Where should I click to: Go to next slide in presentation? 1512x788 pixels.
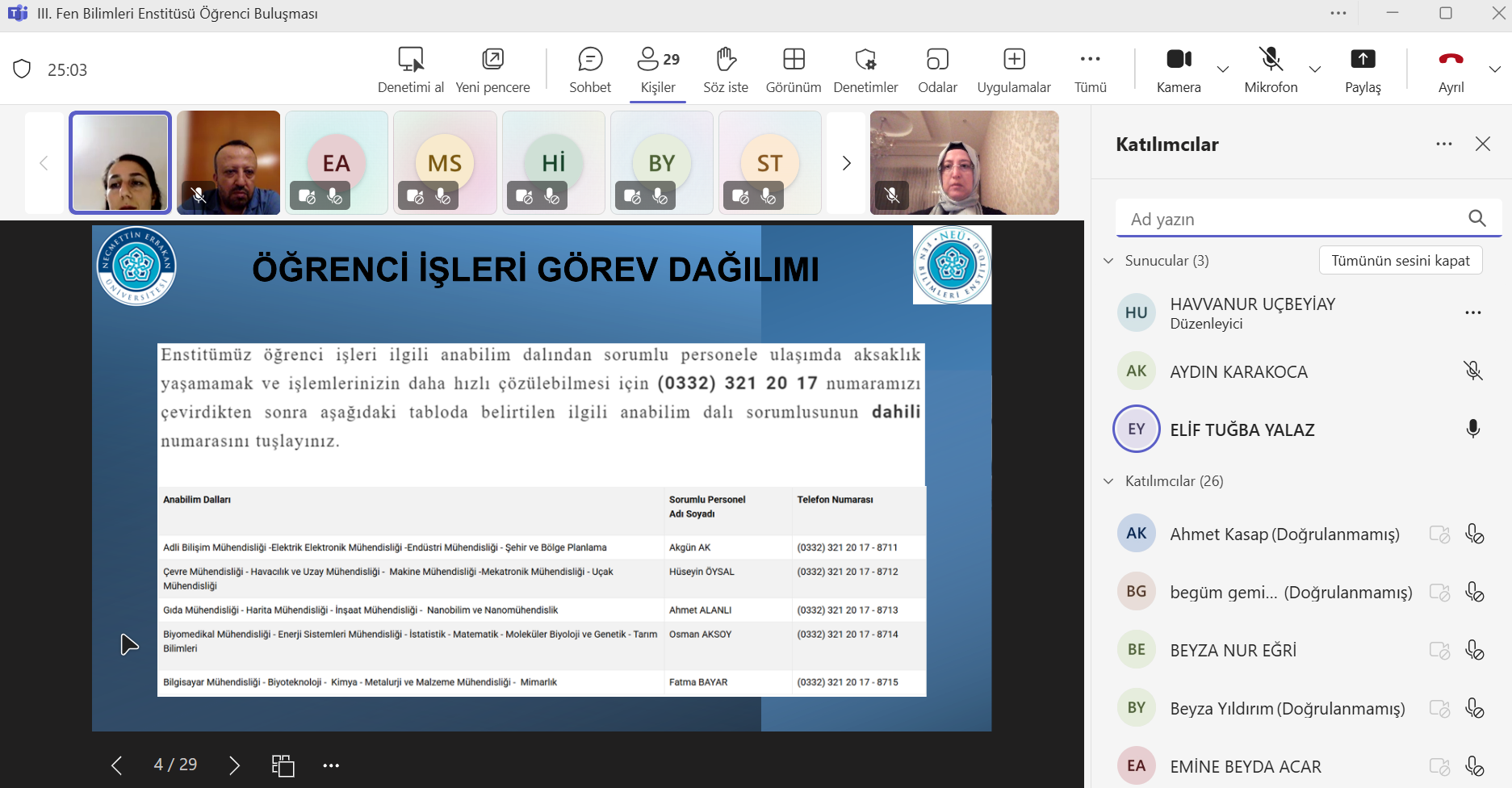234,765
